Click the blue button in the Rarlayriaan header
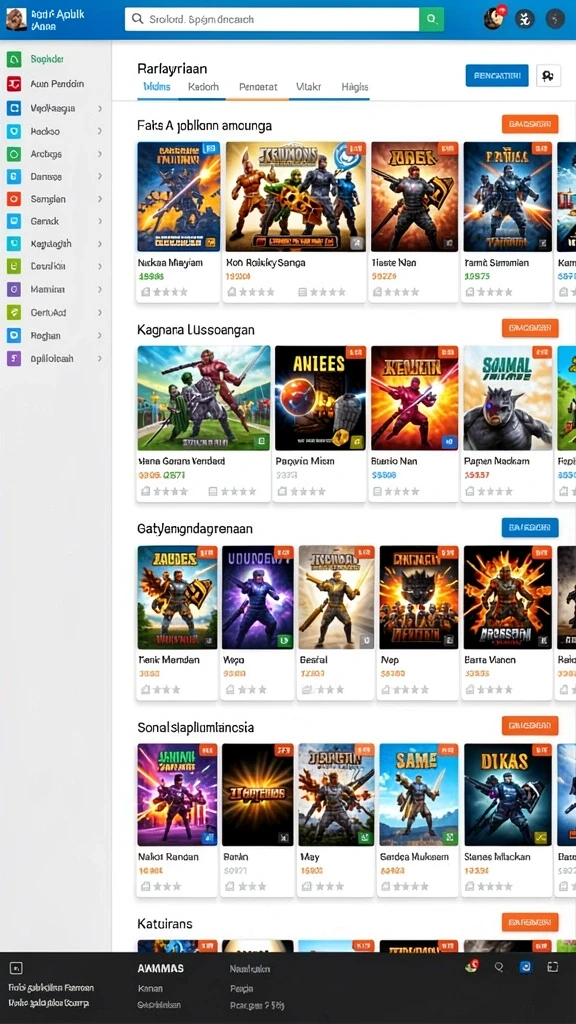The width and height of the screenshot is (576, 1024). click(x=497, y=76)
